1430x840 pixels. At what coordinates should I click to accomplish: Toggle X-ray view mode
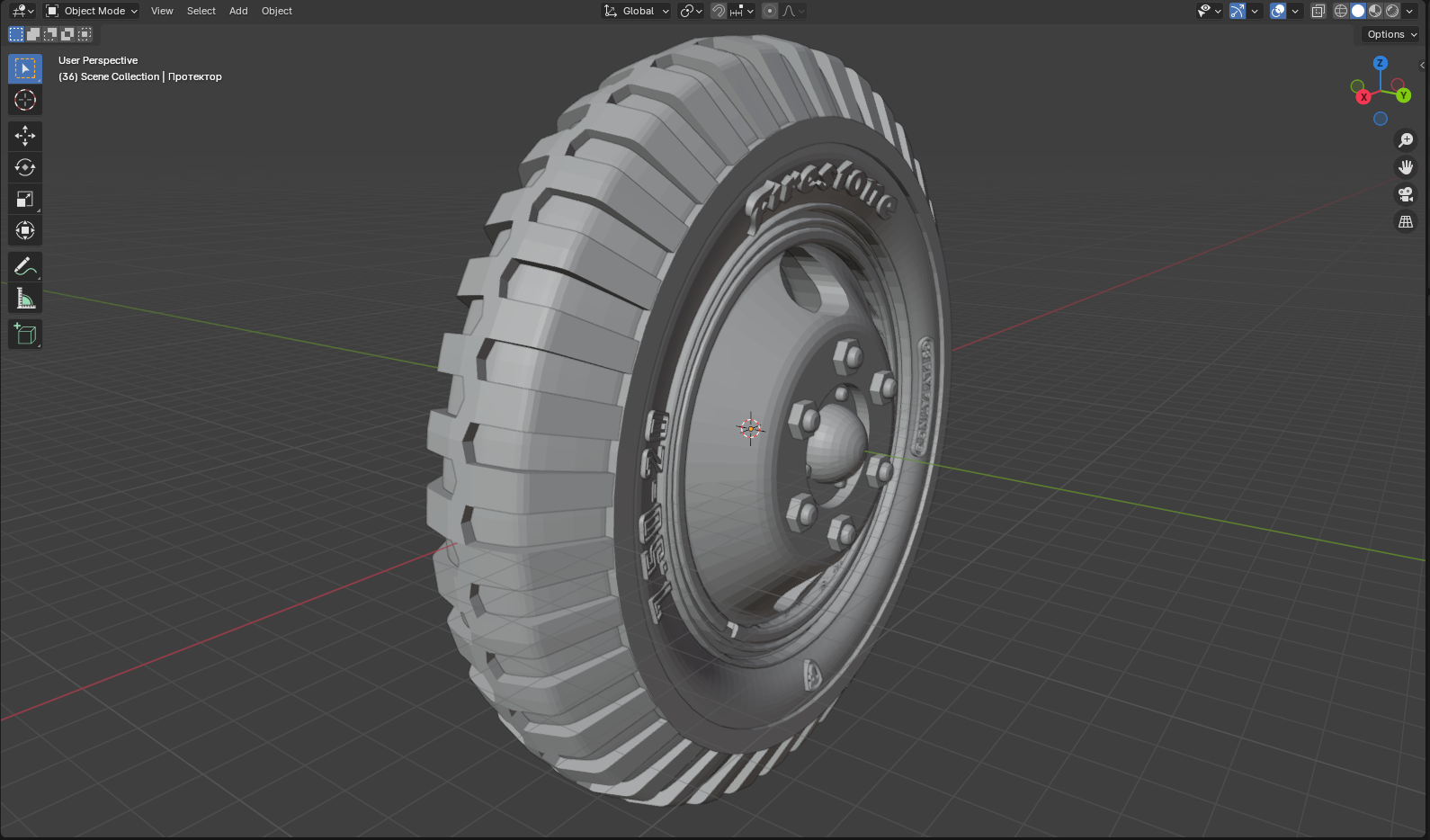(1318, 11)
